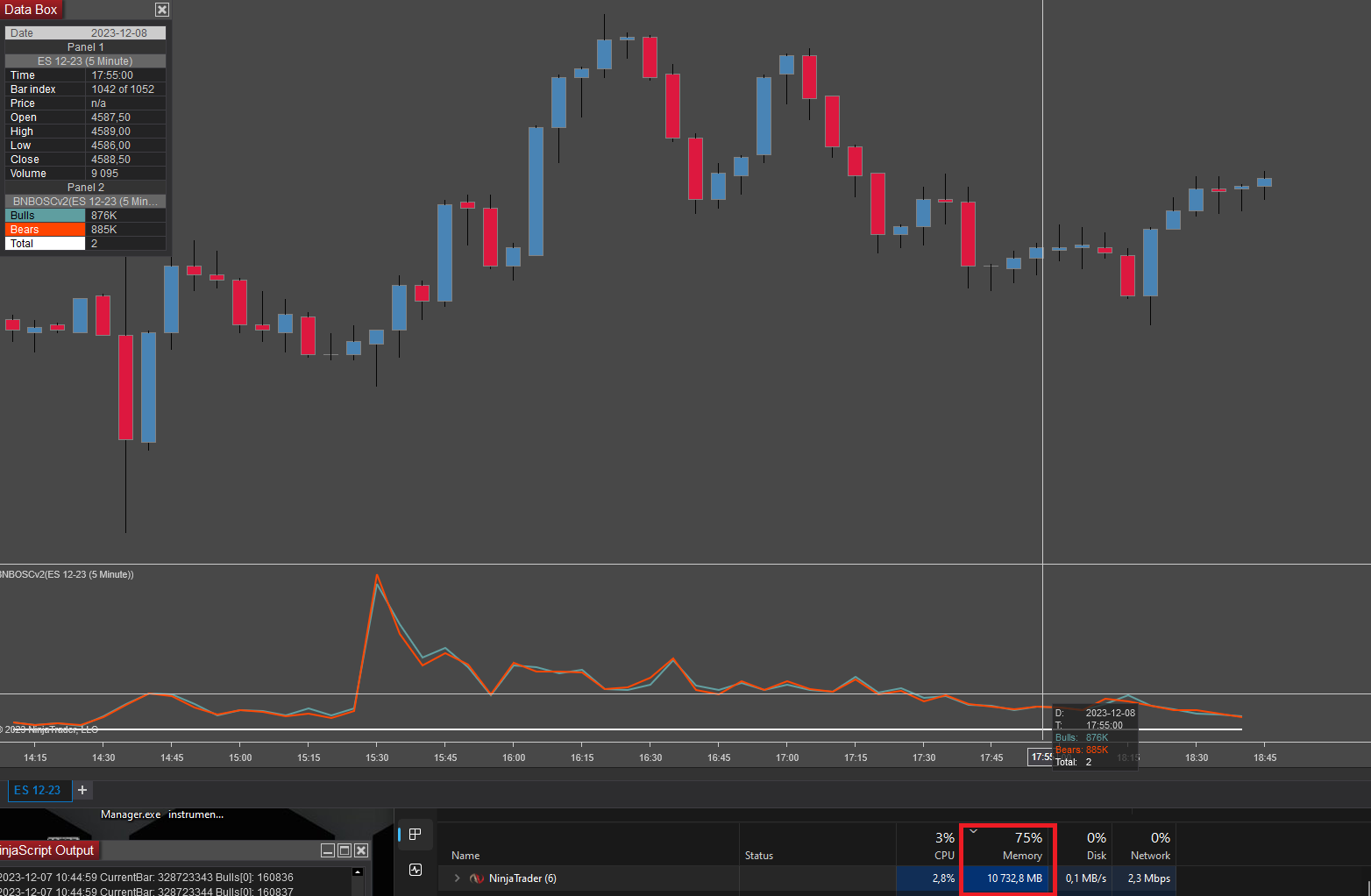Click the Price value n/a in Data Box
This screenshot has width=1371, height=896.
coord(98,103)
